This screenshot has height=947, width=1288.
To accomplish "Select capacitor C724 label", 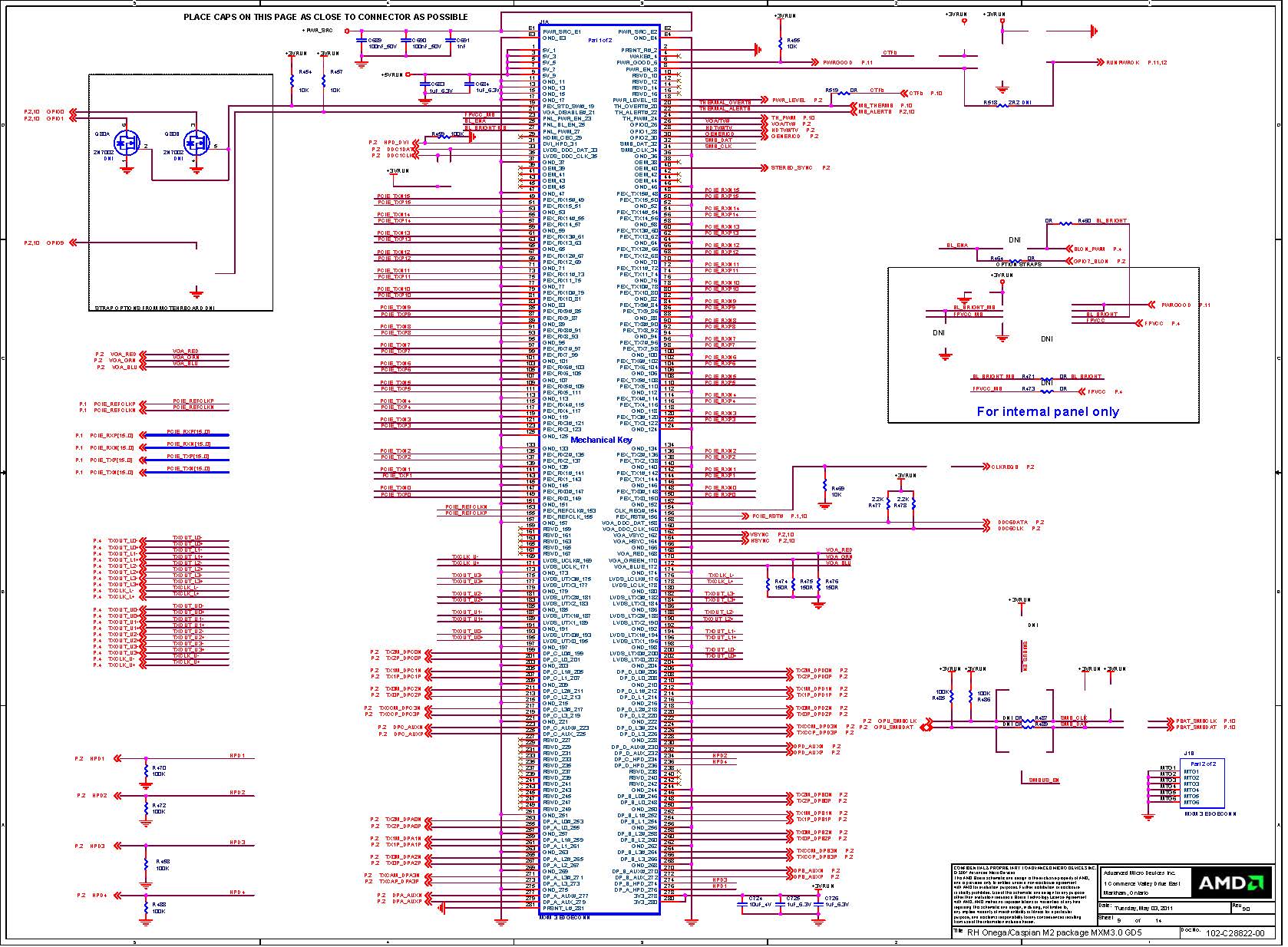I will pyautogui.click(x=755, y=898).
